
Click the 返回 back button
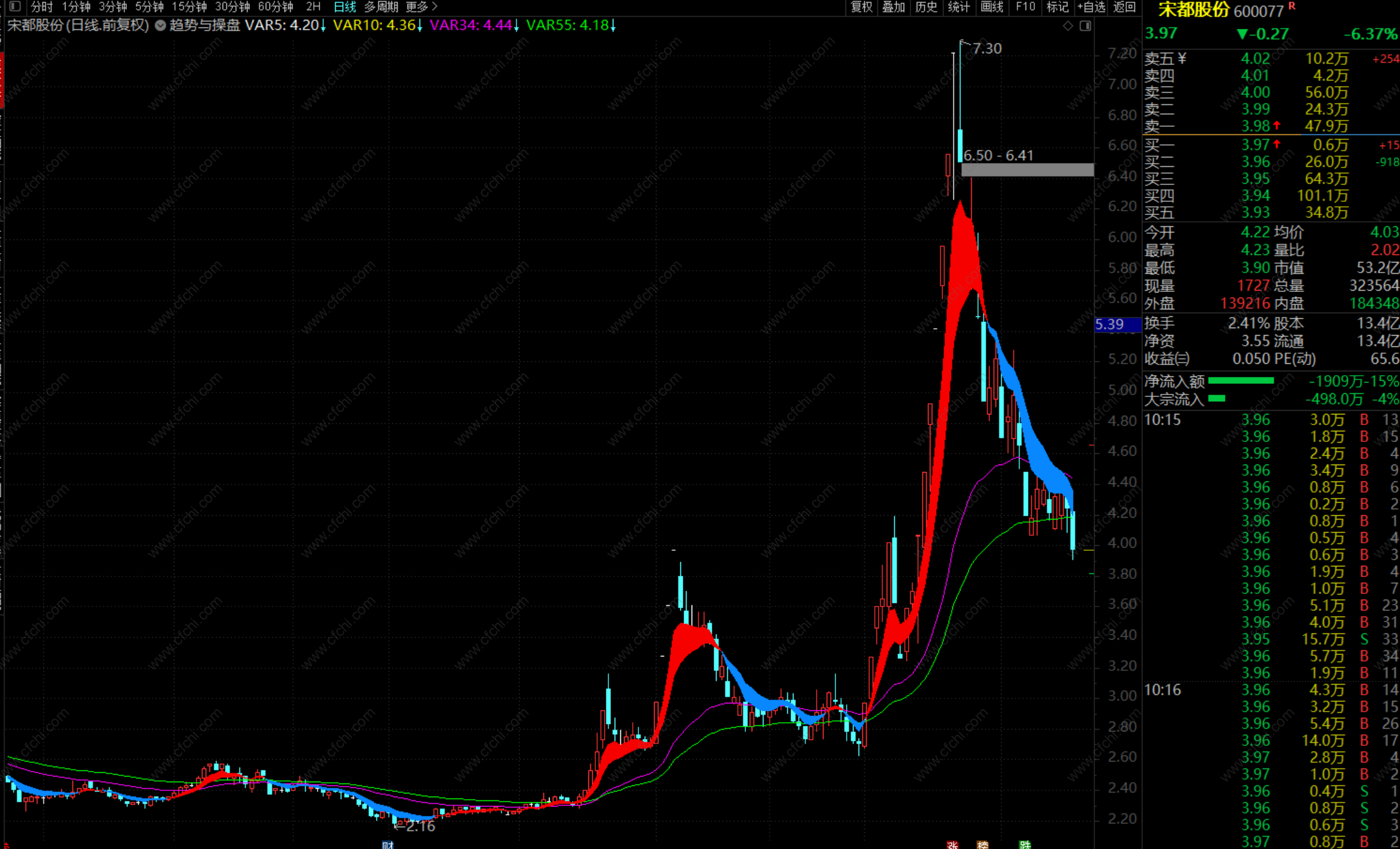pos(1125,7)
